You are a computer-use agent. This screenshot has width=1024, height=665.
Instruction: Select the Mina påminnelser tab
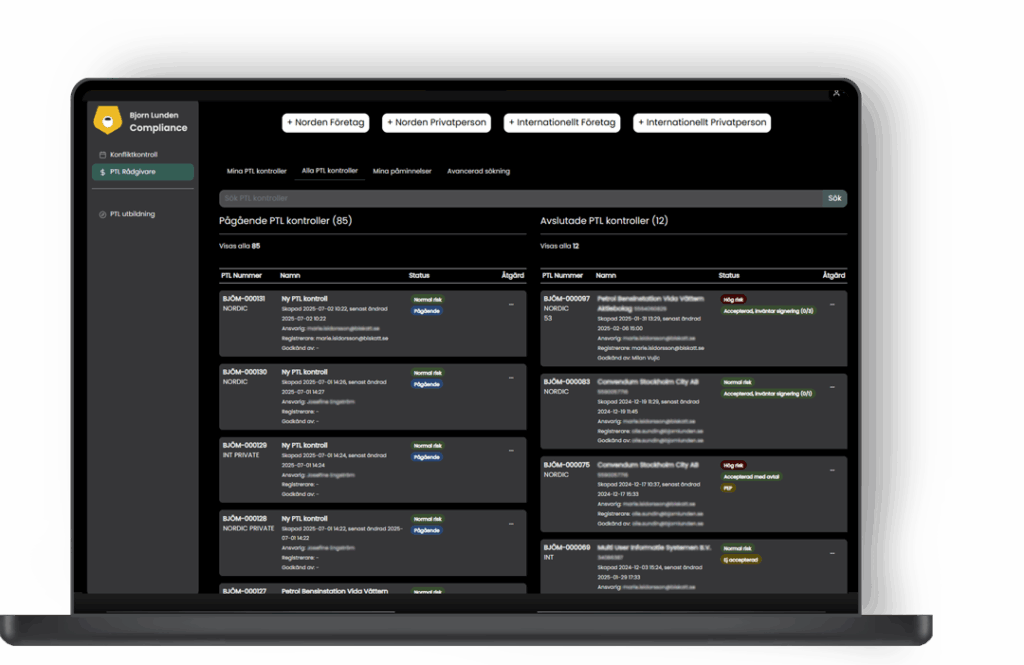pyautogui.click(x=402, y=171)
